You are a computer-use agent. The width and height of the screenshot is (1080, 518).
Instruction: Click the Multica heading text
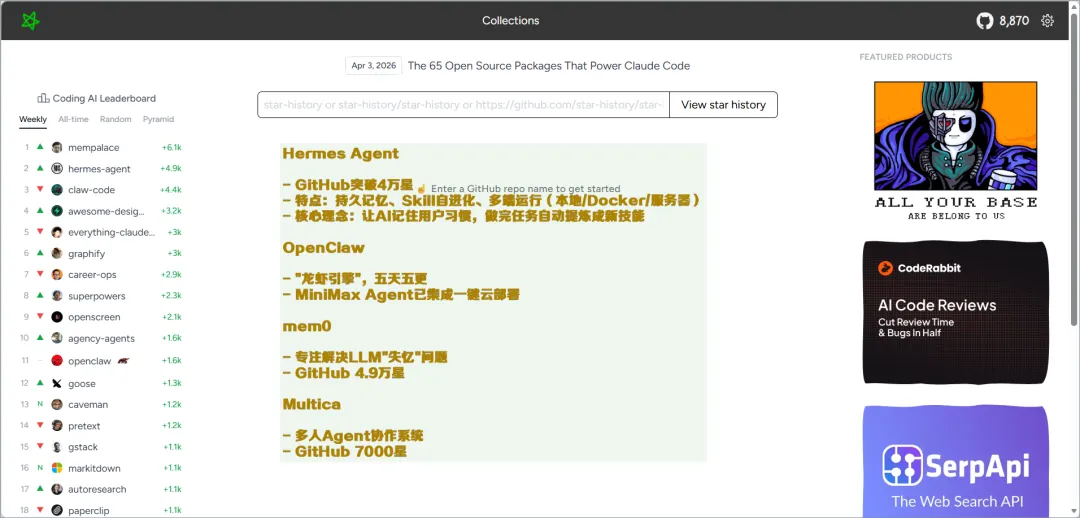pos(311,404)
